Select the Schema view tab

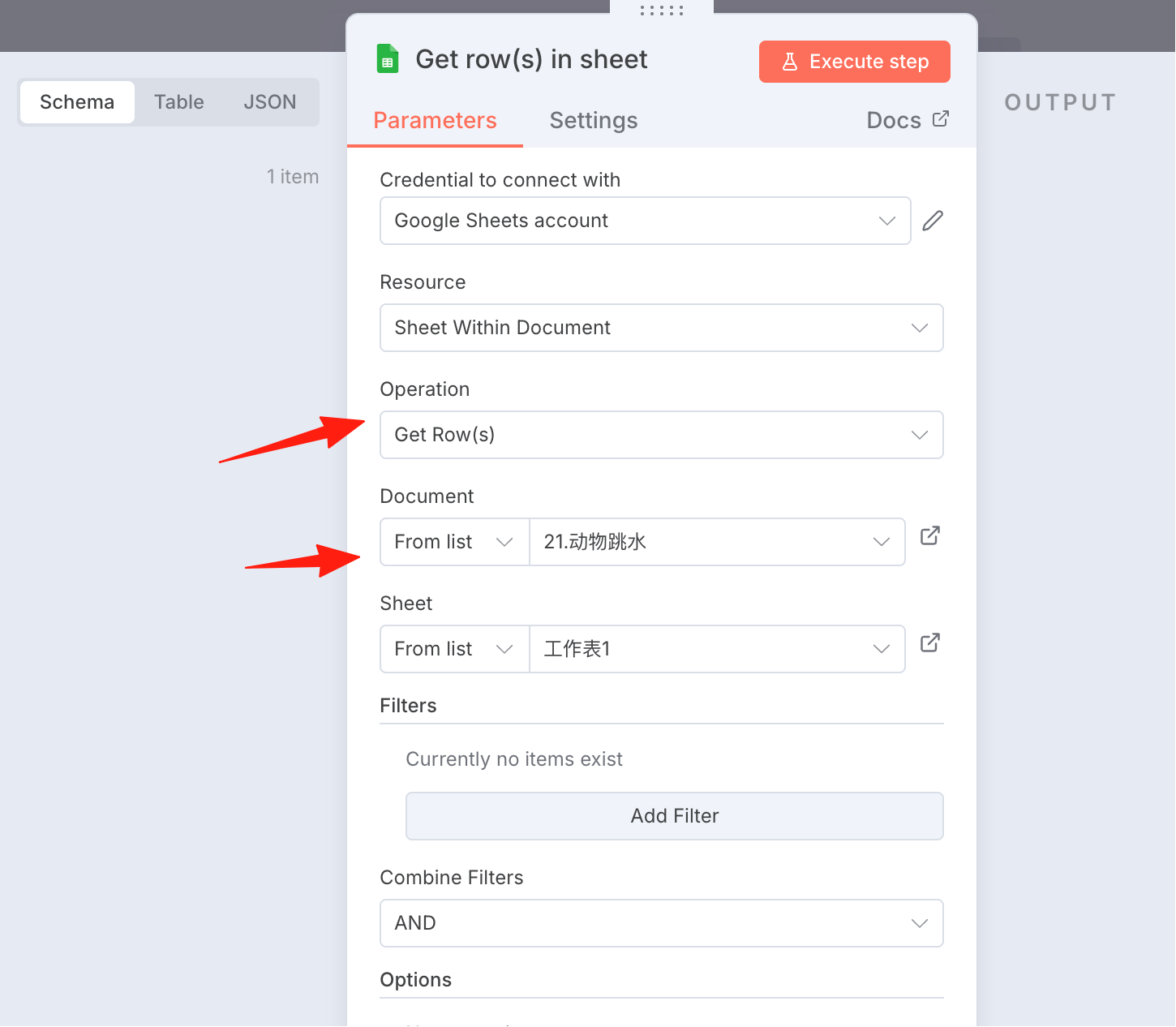point(77,102)
